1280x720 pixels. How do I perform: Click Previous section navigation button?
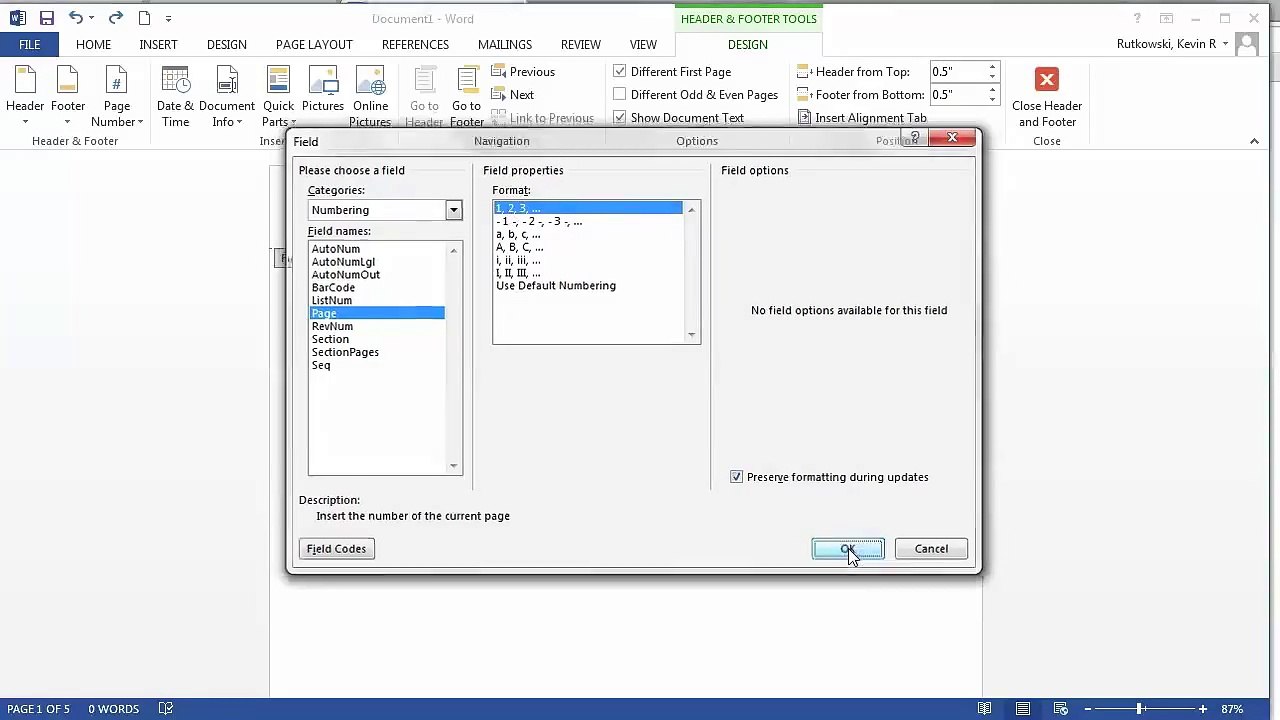point(523,72)
